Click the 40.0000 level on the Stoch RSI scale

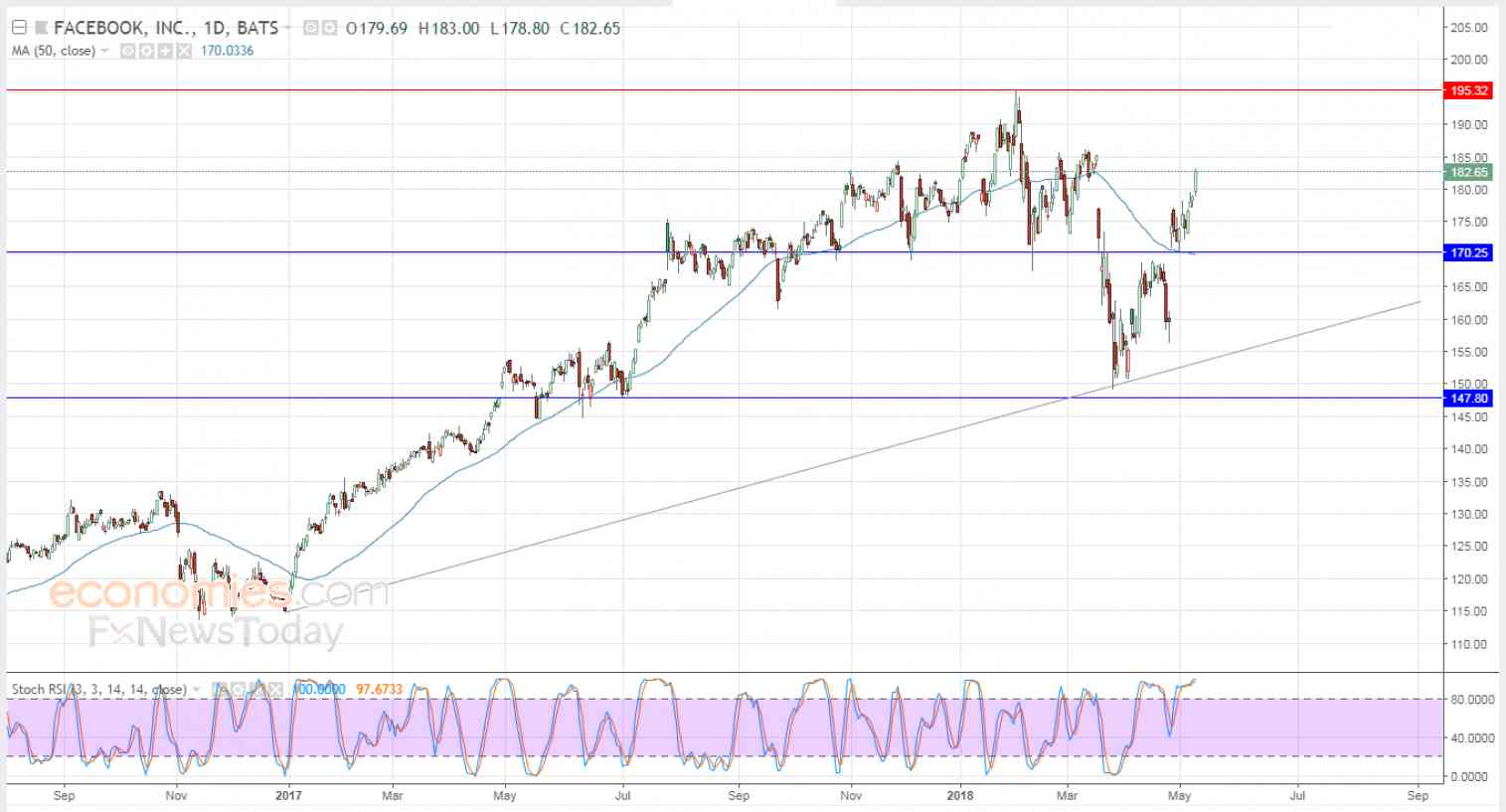coord(1472,737)
